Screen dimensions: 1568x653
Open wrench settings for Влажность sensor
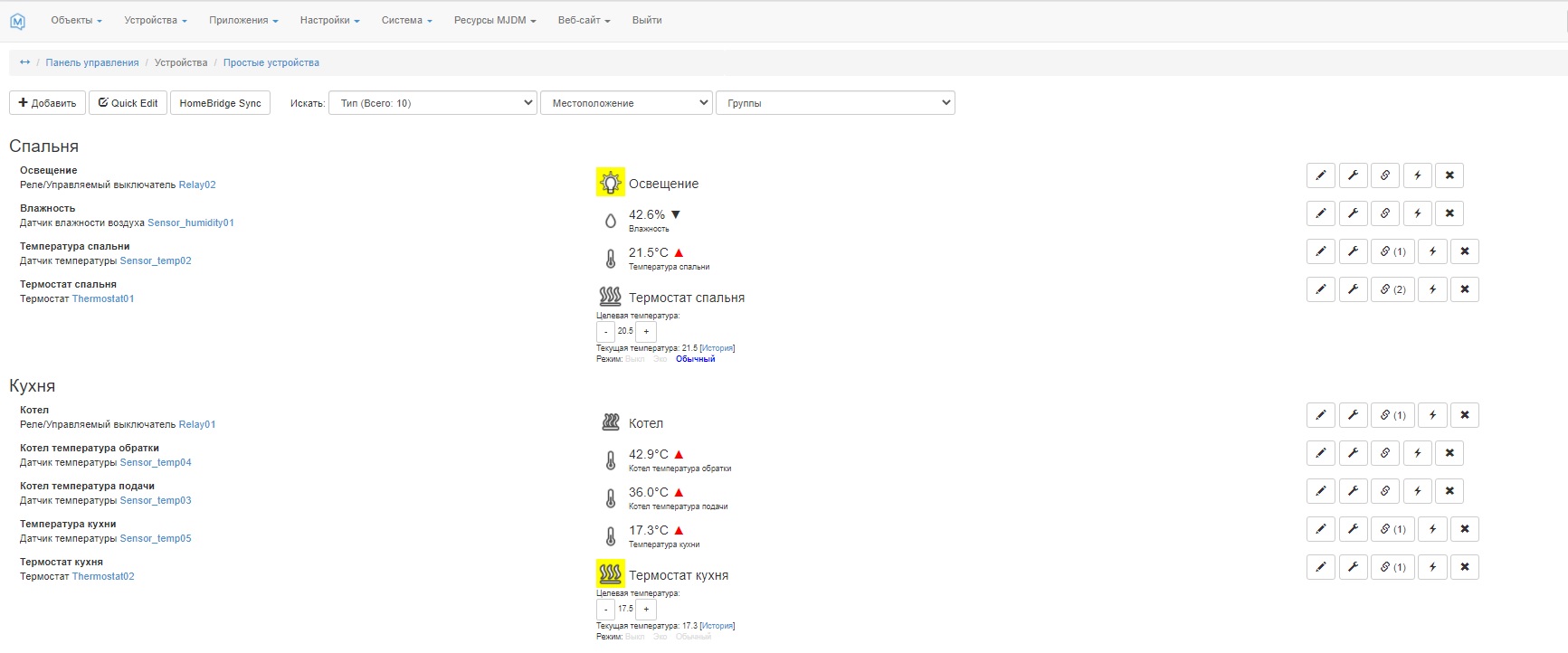pyautogui.click(x=1353, y=213)
